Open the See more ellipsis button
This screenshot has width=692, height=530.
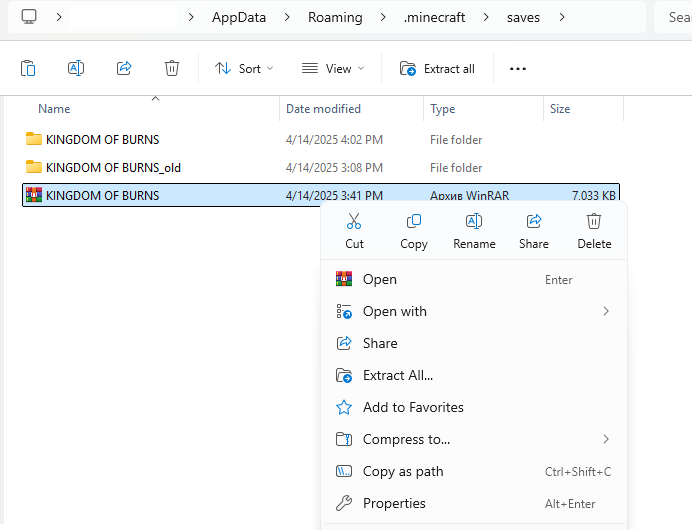(517, 68)
